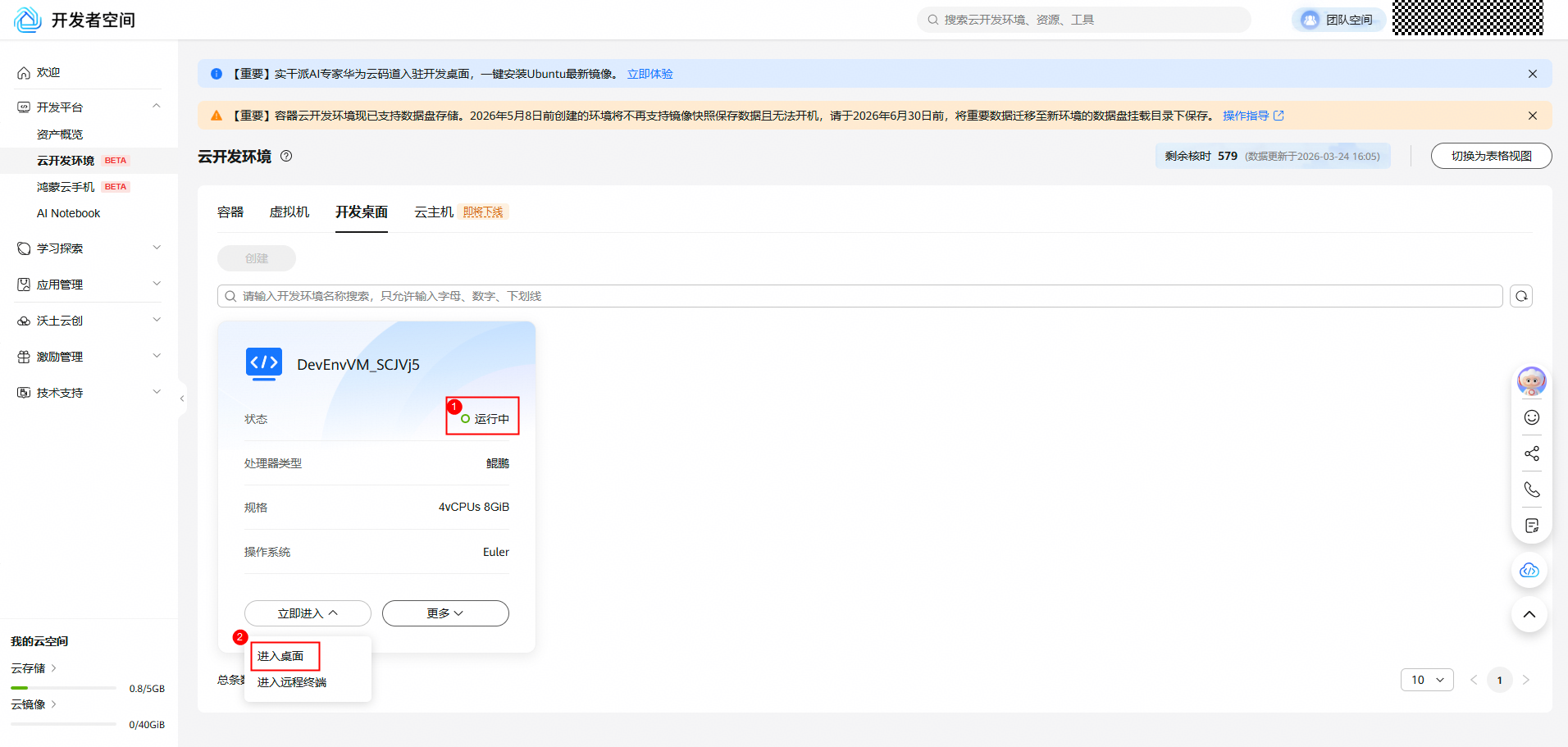Open AI Notebook sidebar entry
The image size is (1568, 747).
[69, 213]
